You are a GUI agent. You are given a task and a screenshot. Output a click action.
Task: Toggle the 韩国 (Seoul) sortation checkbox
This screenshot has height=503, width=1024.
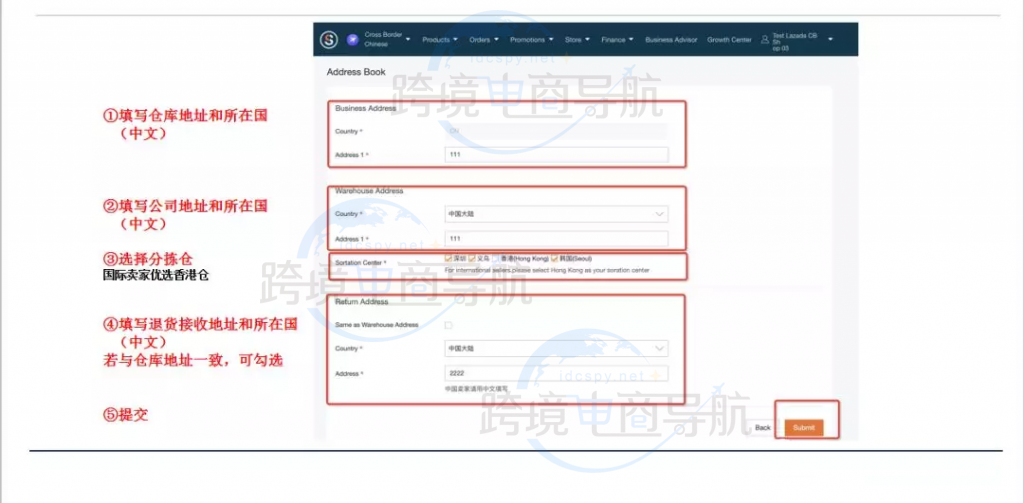tap(554, 259)
